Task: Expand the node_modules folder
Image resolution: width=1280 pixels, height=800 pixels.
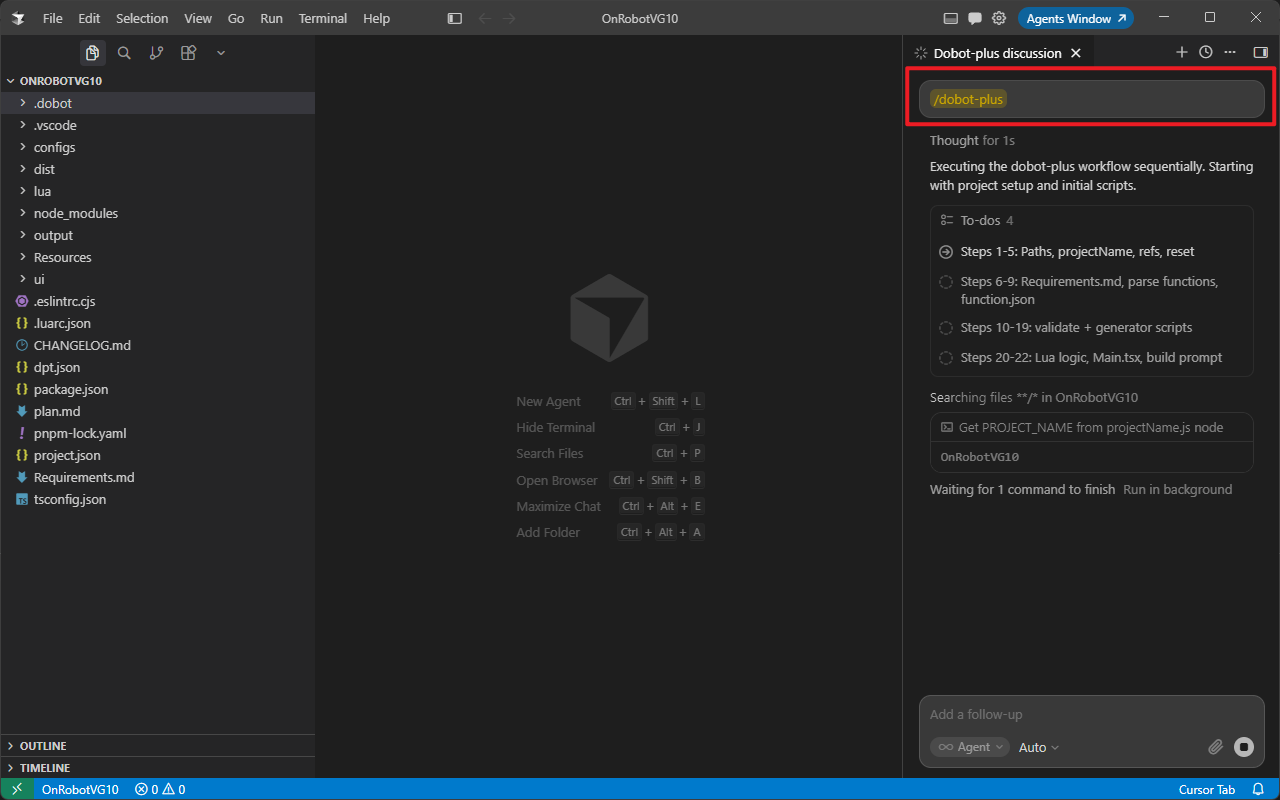Action: pos(157,213)
